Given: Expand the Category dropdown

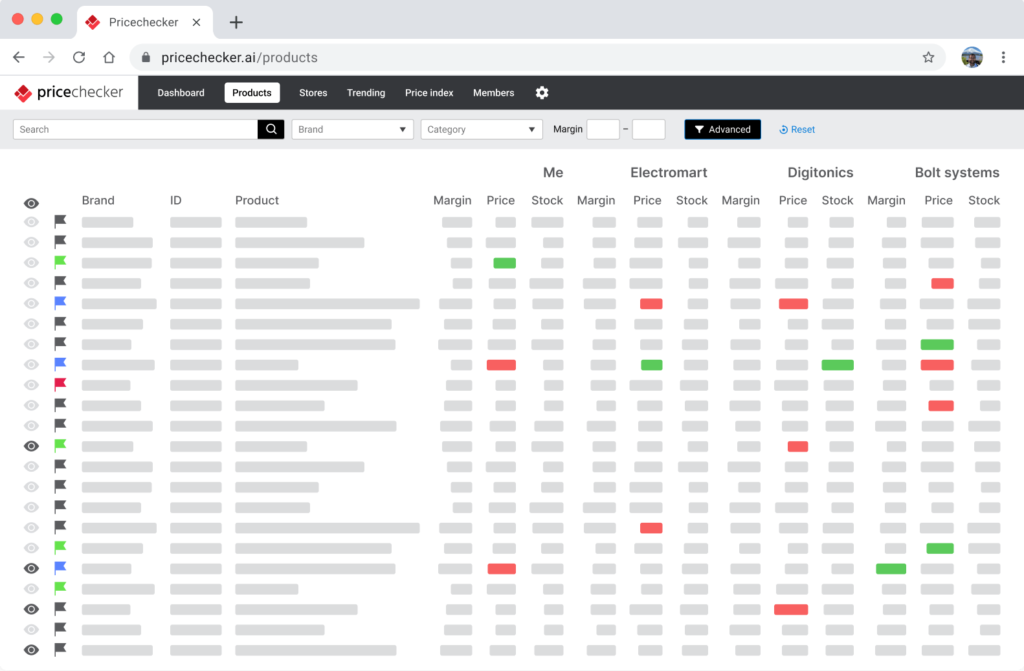Looking at the screenshot, I should pos(481,129).
